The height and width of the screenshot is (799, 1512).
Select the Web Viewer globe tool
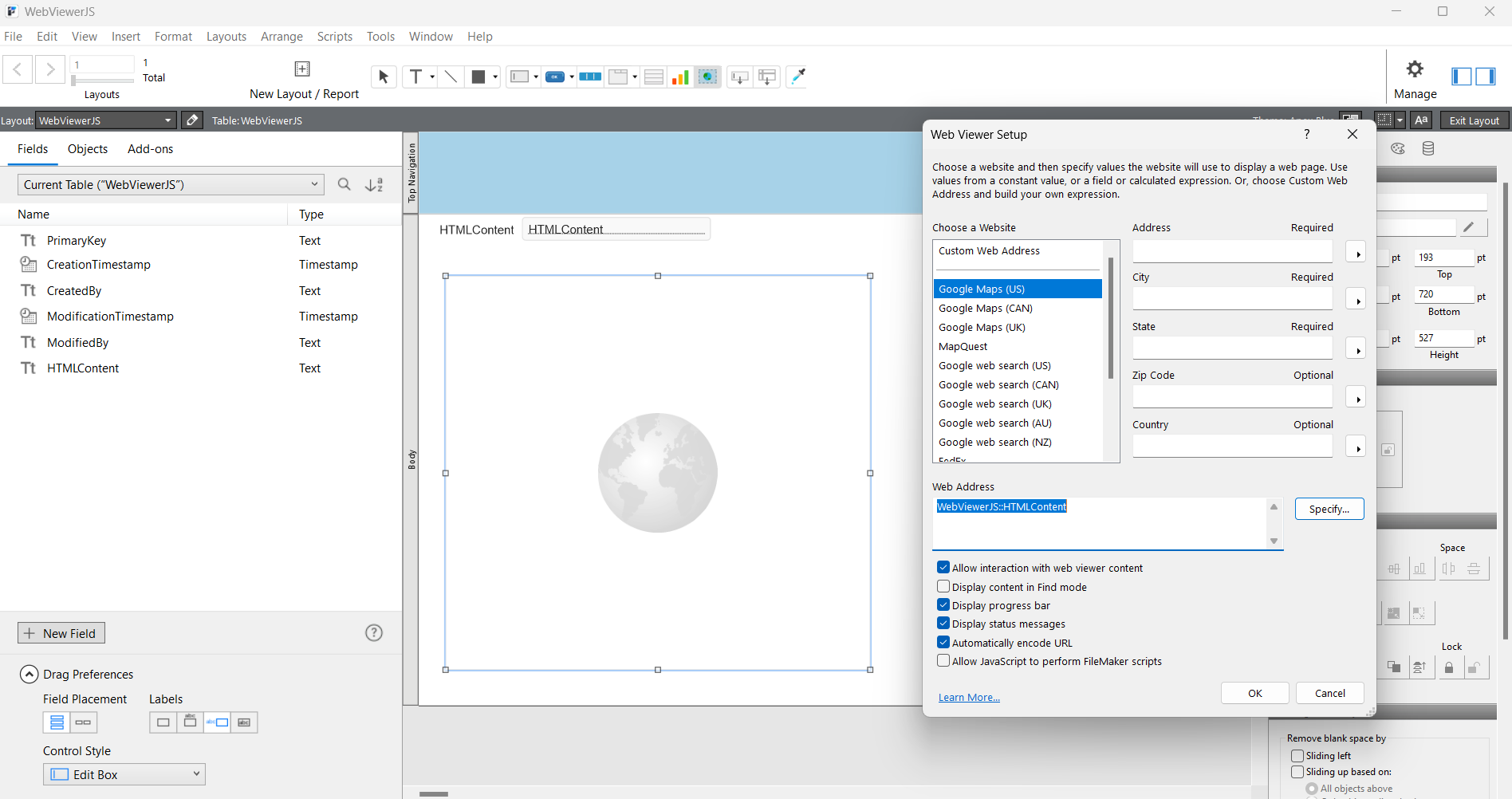point(707,77)
